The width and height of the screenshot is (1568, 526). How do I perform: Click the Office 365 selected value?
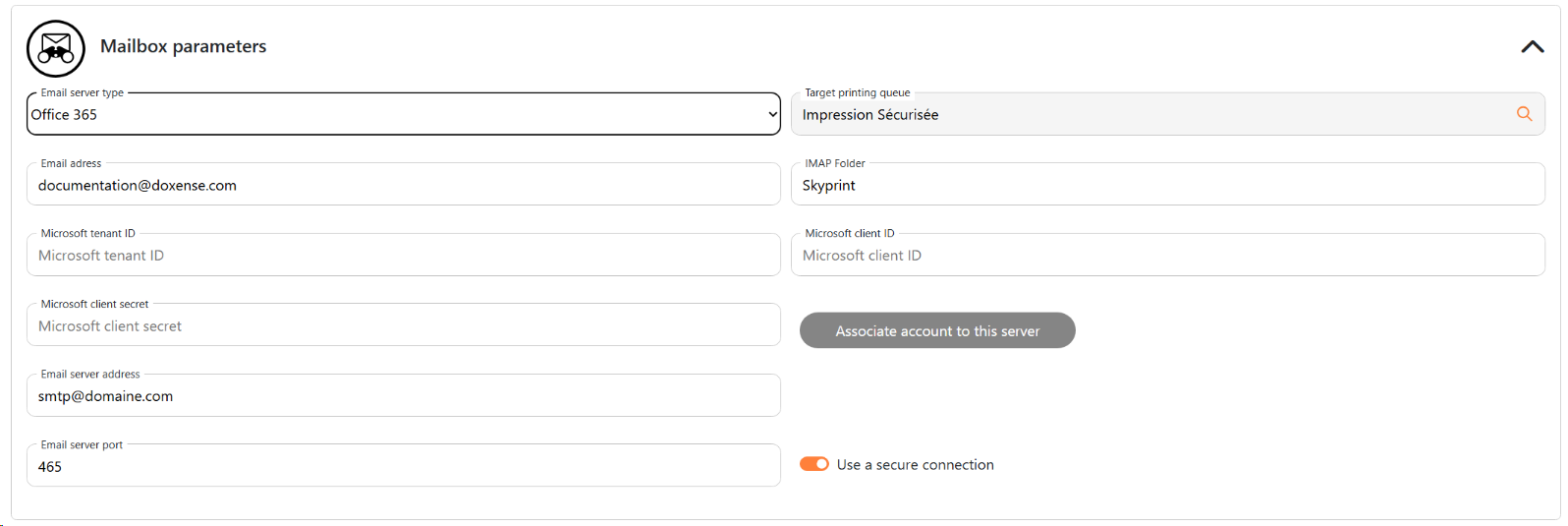65,115
